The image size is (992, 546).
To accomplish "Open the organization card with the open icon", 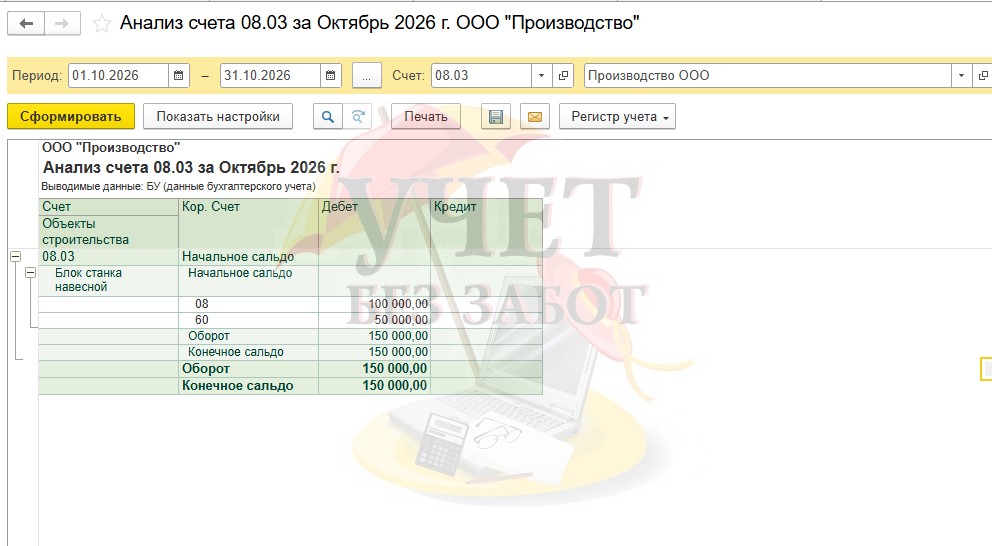I will [x=983, y=75].
